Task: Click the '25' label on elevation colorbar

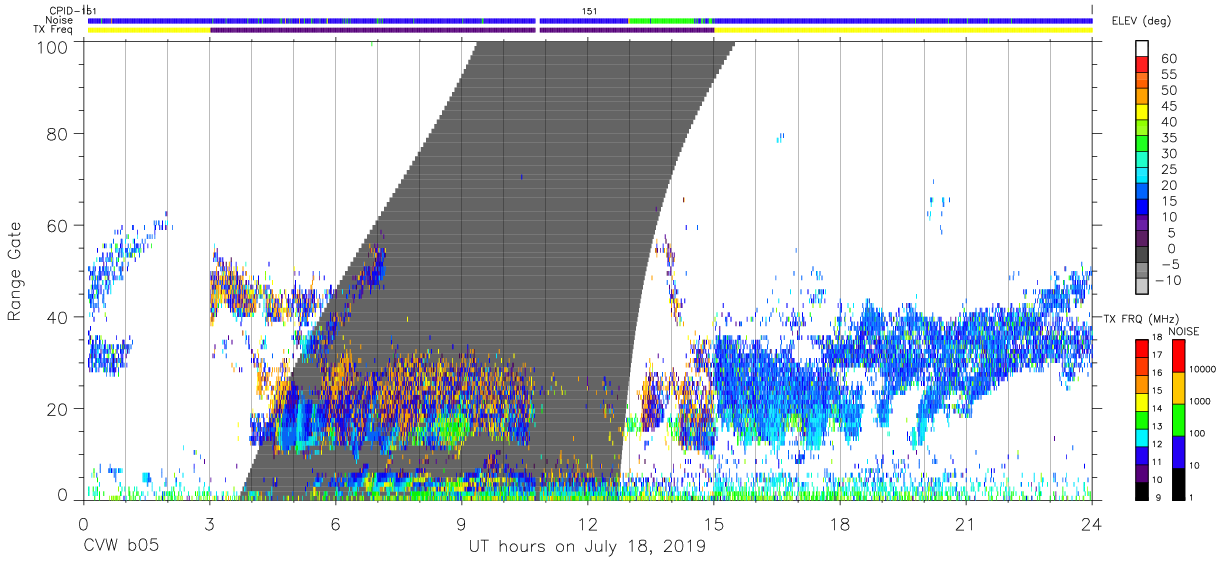Action: click(1167, 169)
